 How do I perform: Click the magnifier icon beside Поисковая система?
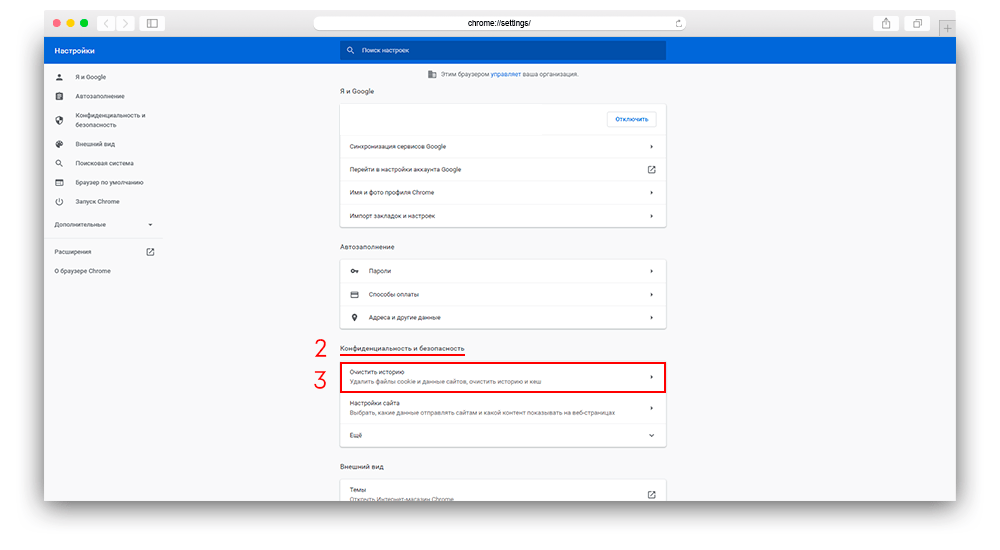click(x=59, y=163)
